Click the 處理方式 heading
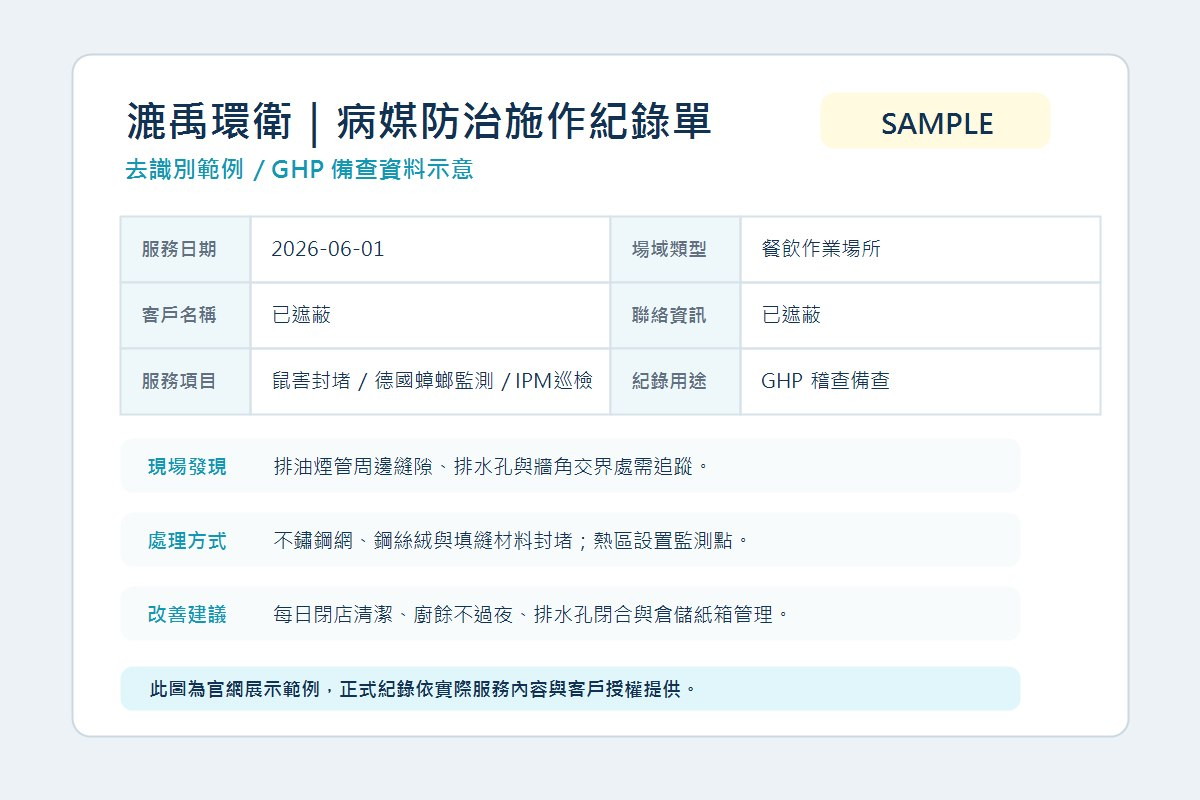Image resolution: width=1200 pixels, height=800 pixels. click(187, 540)
